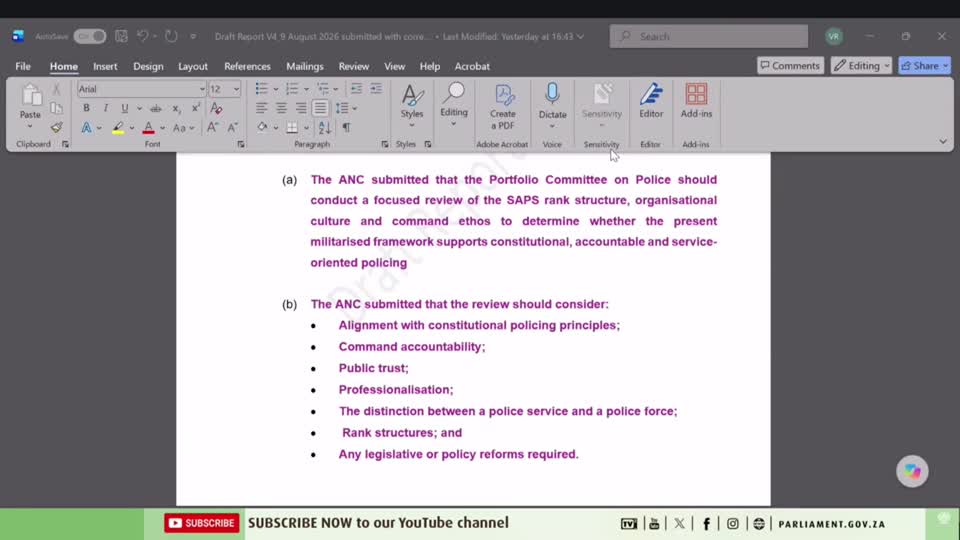Expand the Styles gallery
This screenshot has height=540, width=960.
pos(412,106)
